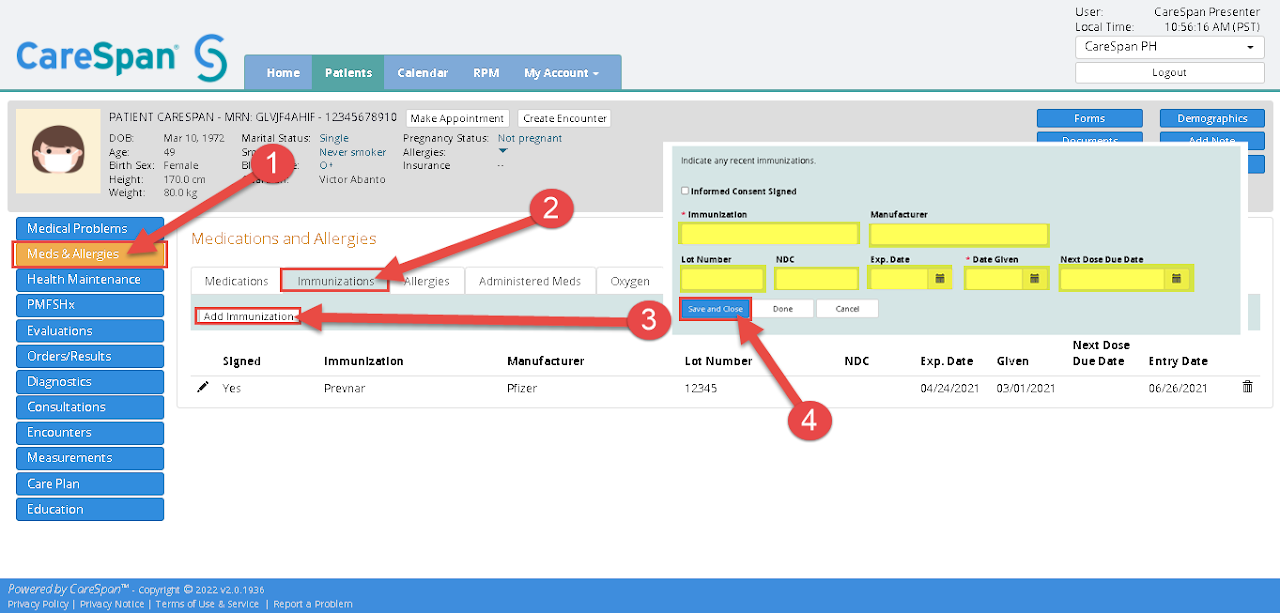Open the Exp. Date calendar picker icon

point(939,278)
